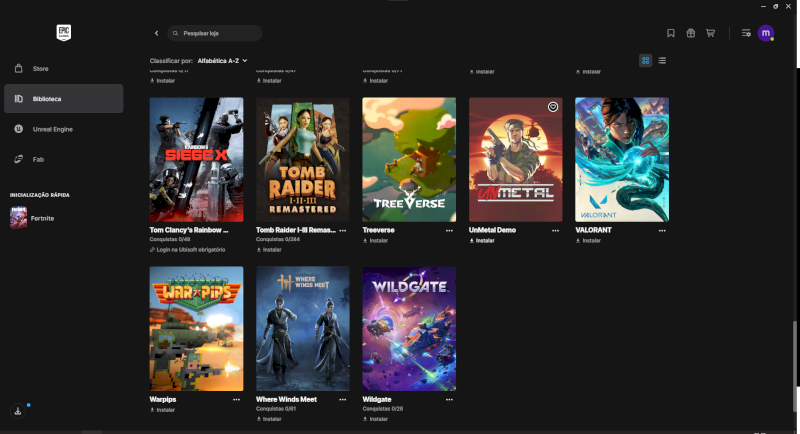Open Tom Clancy's Rainbow Six Siege X cover
This screenshot has height=434, width=800.
coord(196,160)
